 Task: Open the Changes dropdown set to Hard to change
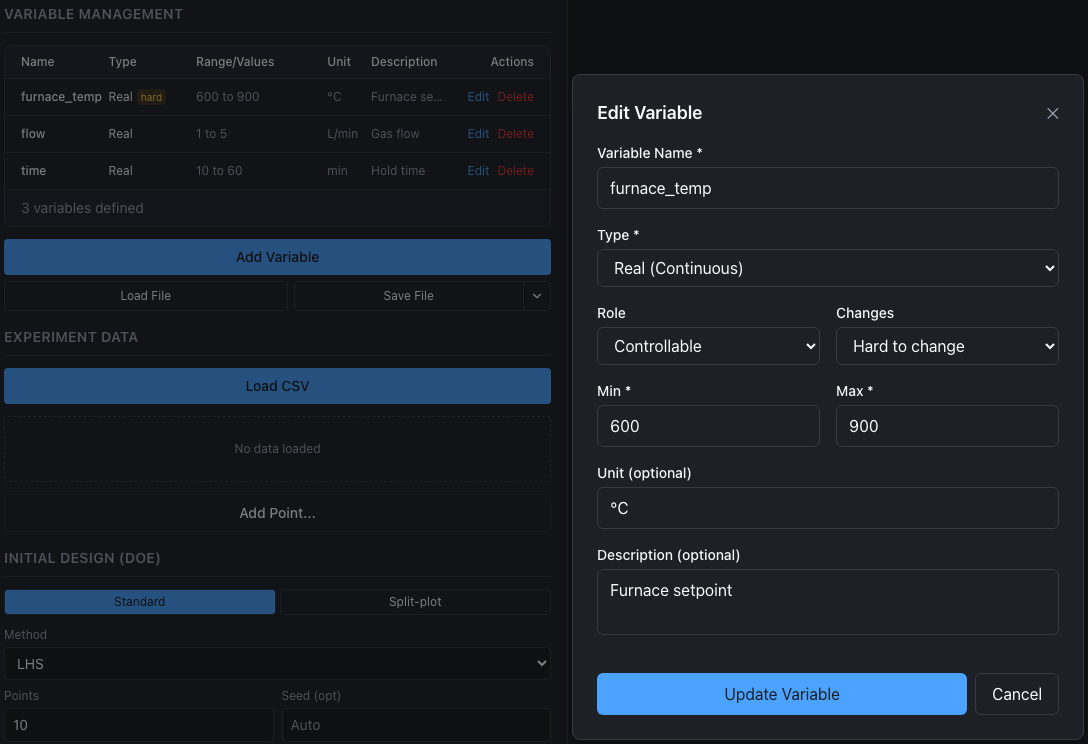click(946, 346)
